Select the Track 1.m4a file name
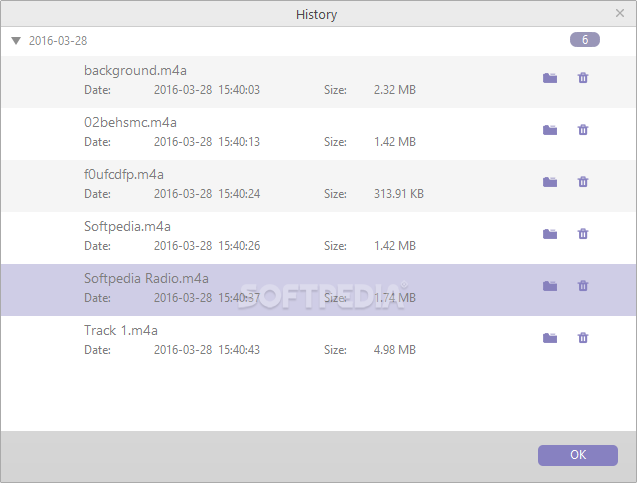 point(121,331)
